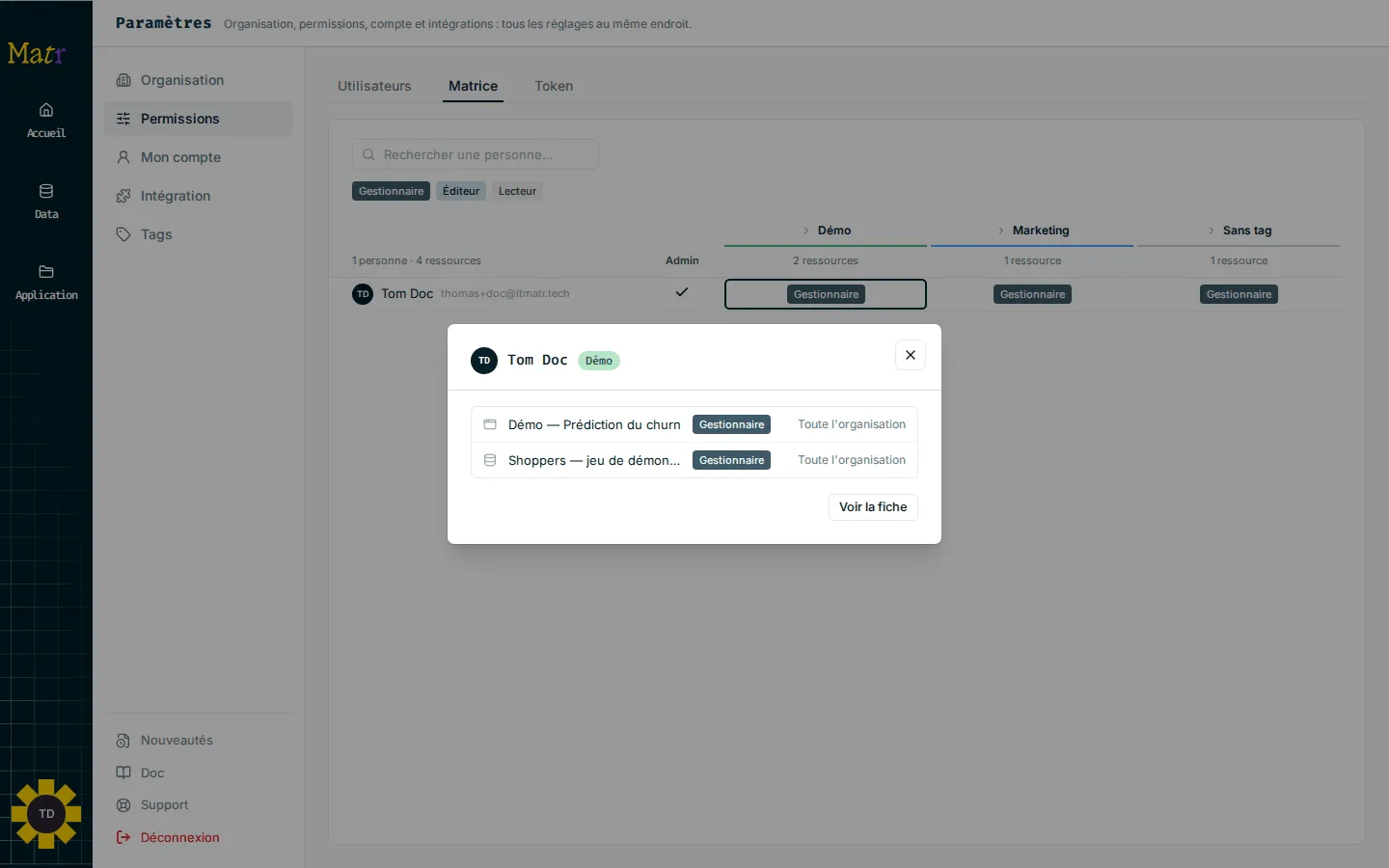This screenshot has width=1389, height=868.
Task: Toggle the Lecteur role filter
Action: pyautogui.click(x=517, y=191)
